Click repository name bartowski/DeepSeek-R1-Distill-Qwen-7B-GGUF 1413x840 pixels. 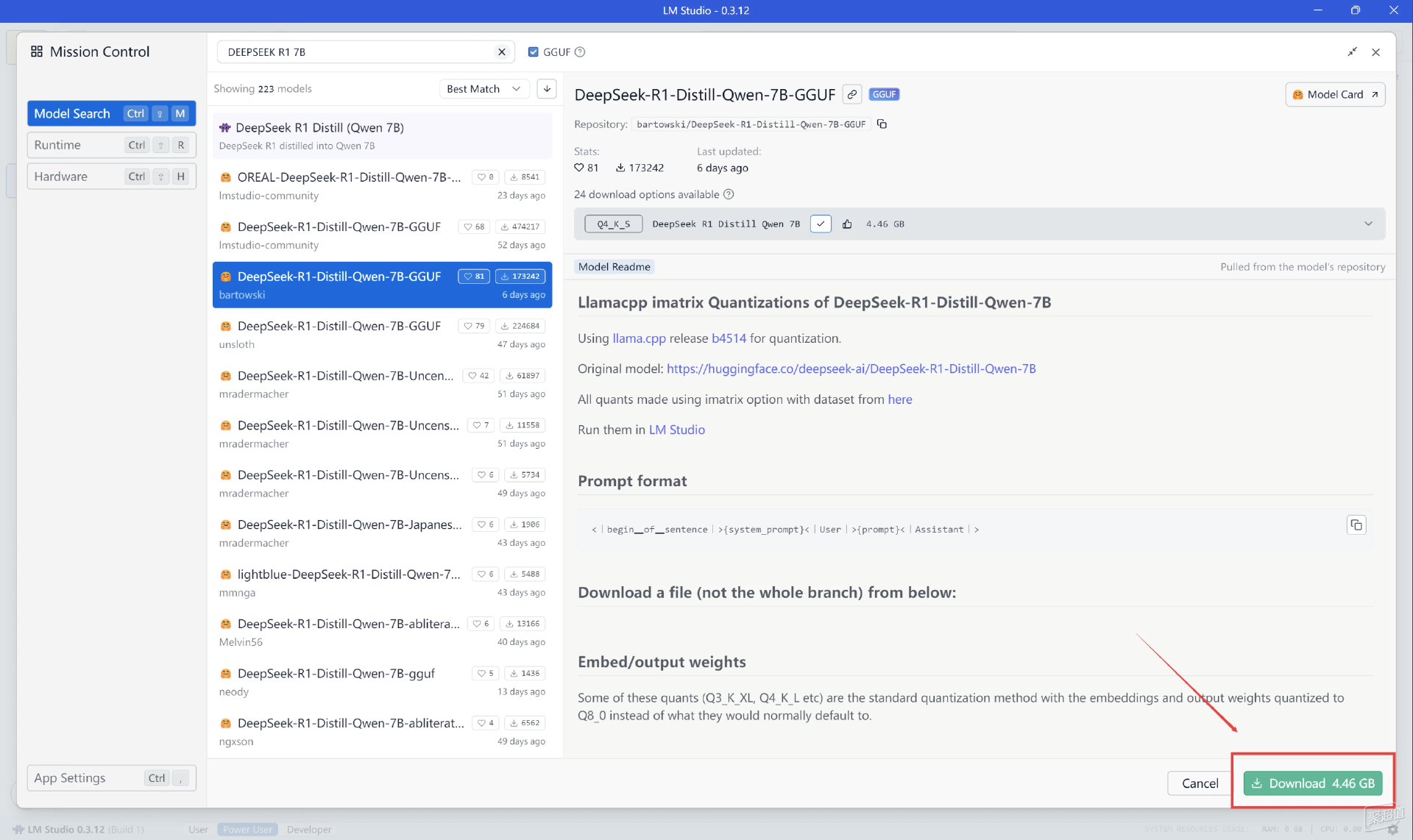[751, 124]
